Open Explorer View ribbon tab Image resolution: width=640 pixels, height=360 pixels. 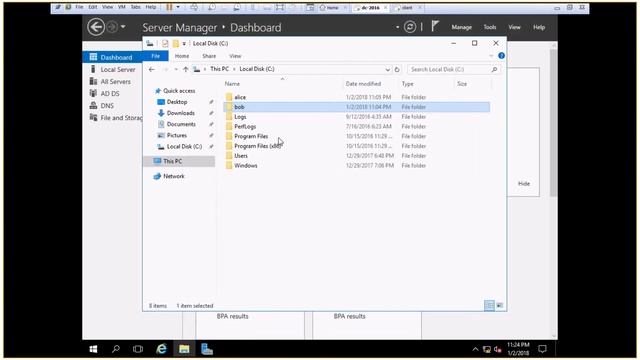click(235, 56)
